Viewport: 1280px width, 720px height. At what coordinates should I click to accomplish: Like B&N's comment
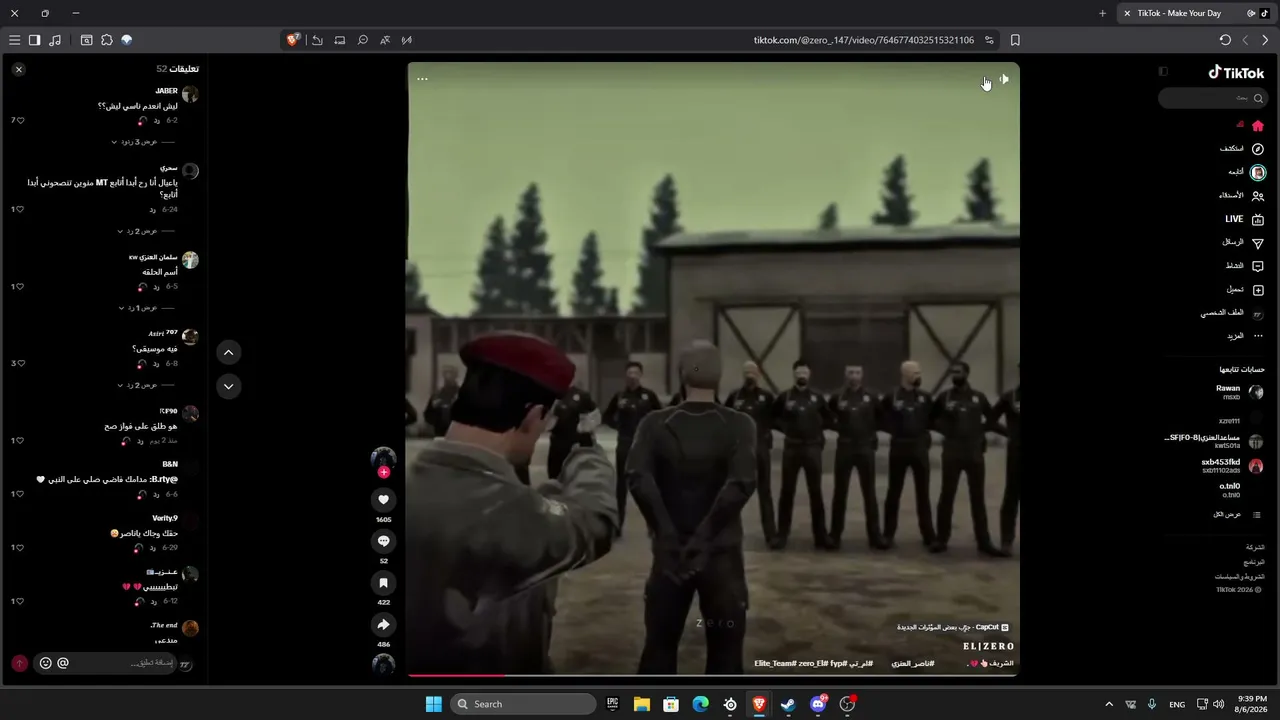click(18, 494)
